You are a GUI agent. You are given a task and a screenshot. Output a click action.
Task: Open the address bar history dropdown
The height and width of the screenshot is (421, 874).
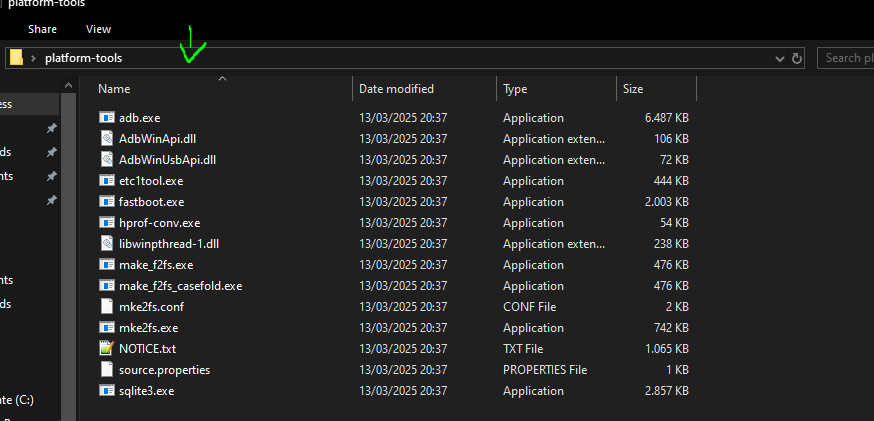pos(780,59)
